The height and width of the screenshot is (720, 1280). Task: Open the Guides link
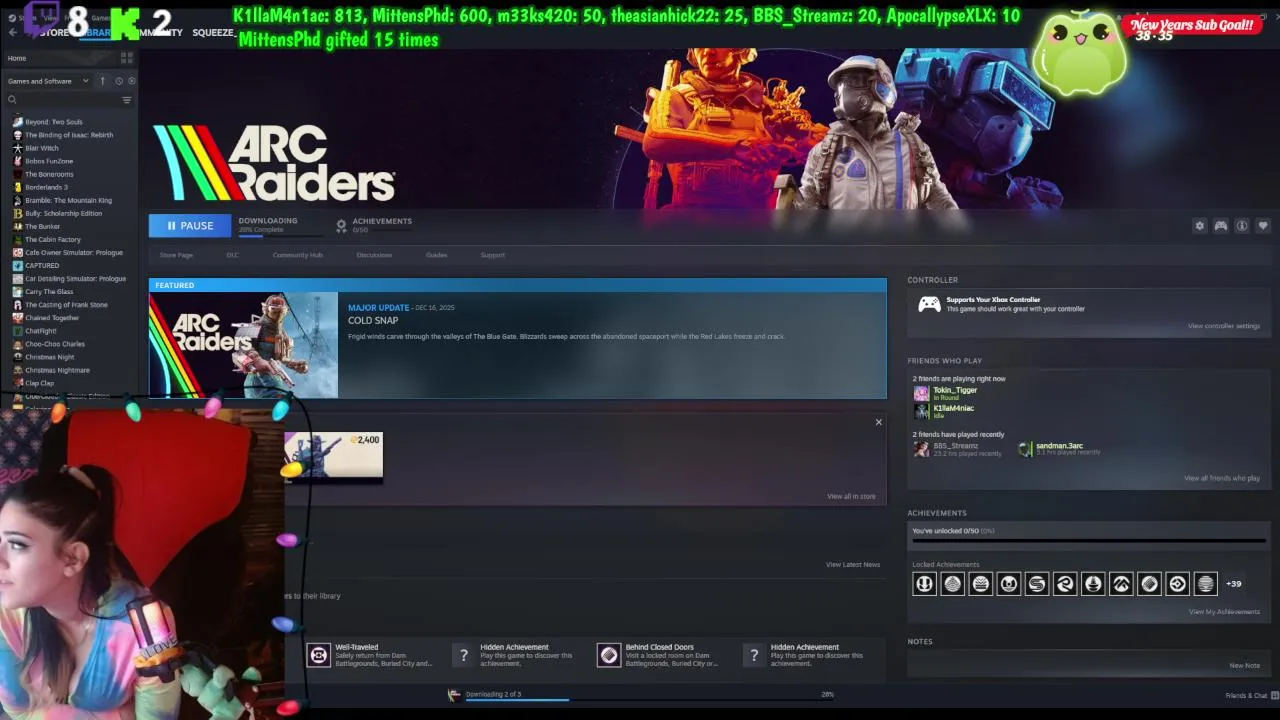tap(436, 255)
